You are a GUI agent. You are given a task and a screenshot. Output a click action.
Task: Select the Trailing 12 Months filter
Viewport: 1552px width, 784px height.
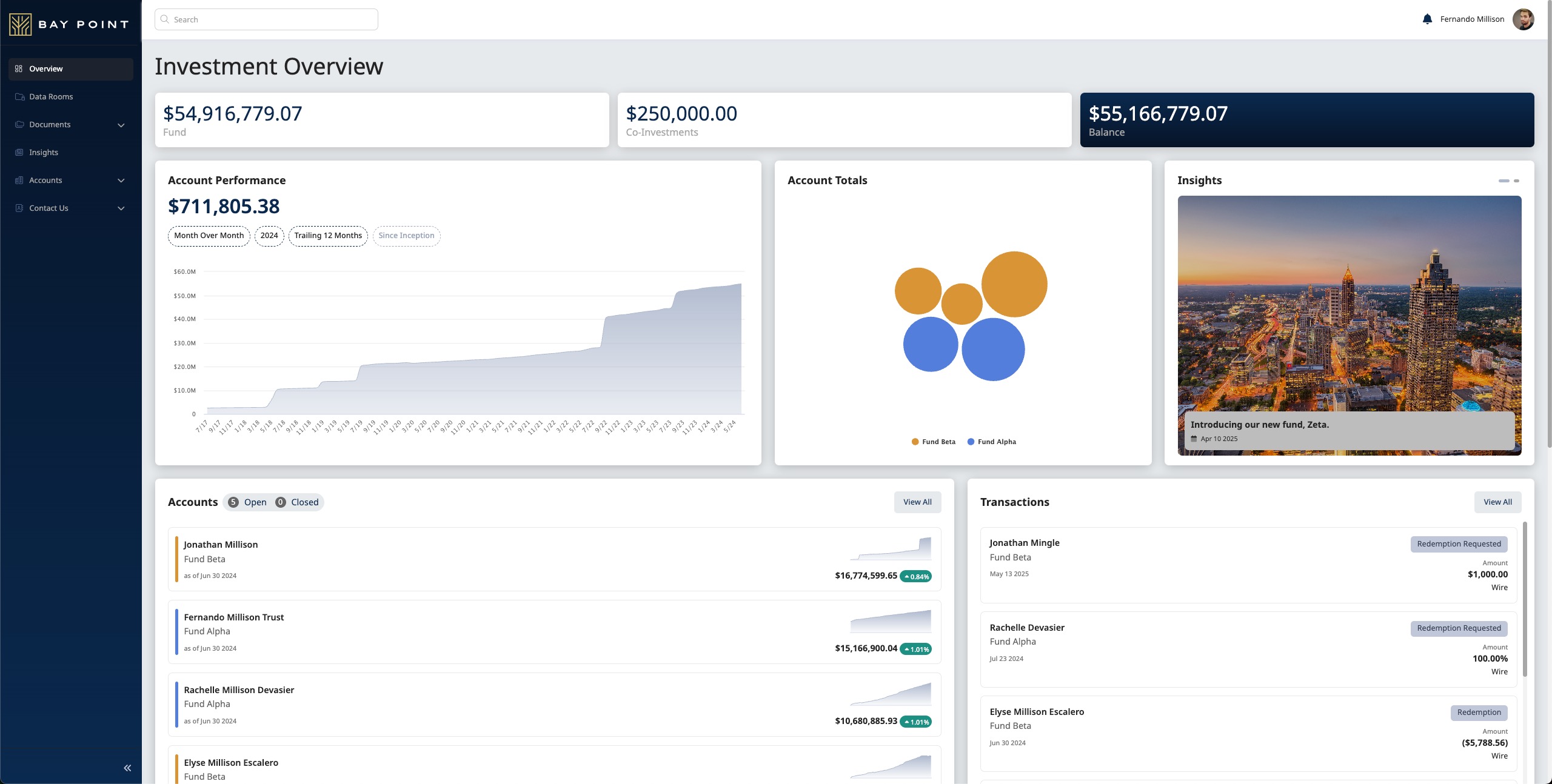pyautogui.click(x=328, y=236)
